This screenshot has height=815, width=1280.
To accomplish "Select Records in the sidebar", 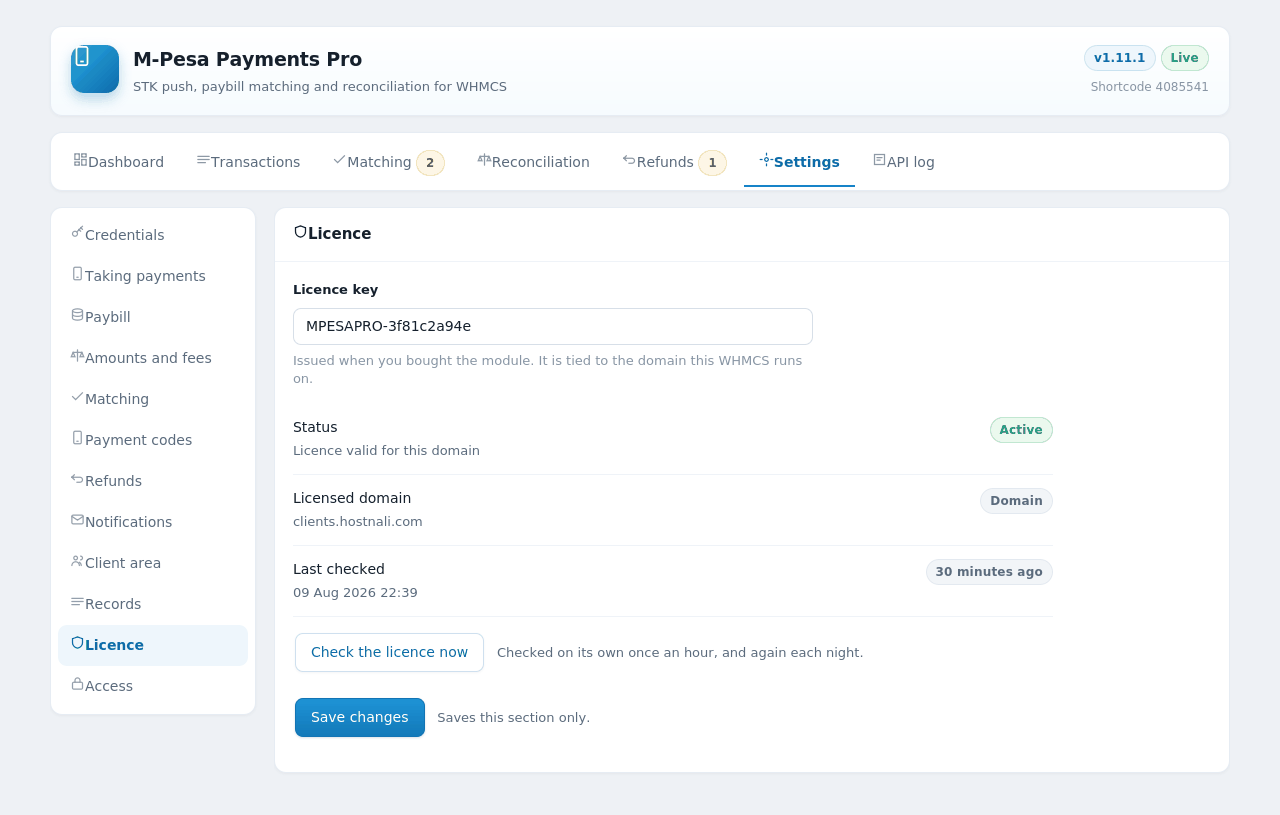I will [153, 604].
